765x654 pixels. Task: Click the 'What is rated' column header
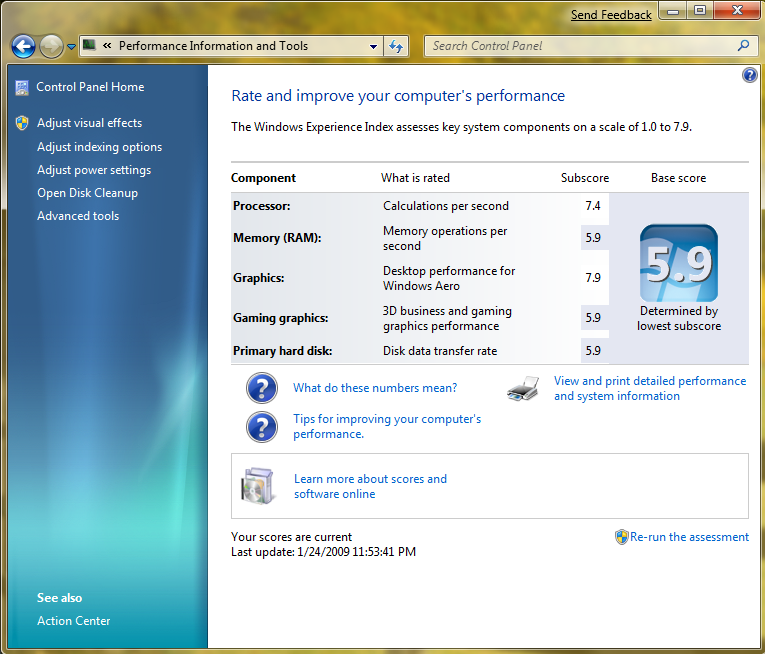[x=415, y=178]
